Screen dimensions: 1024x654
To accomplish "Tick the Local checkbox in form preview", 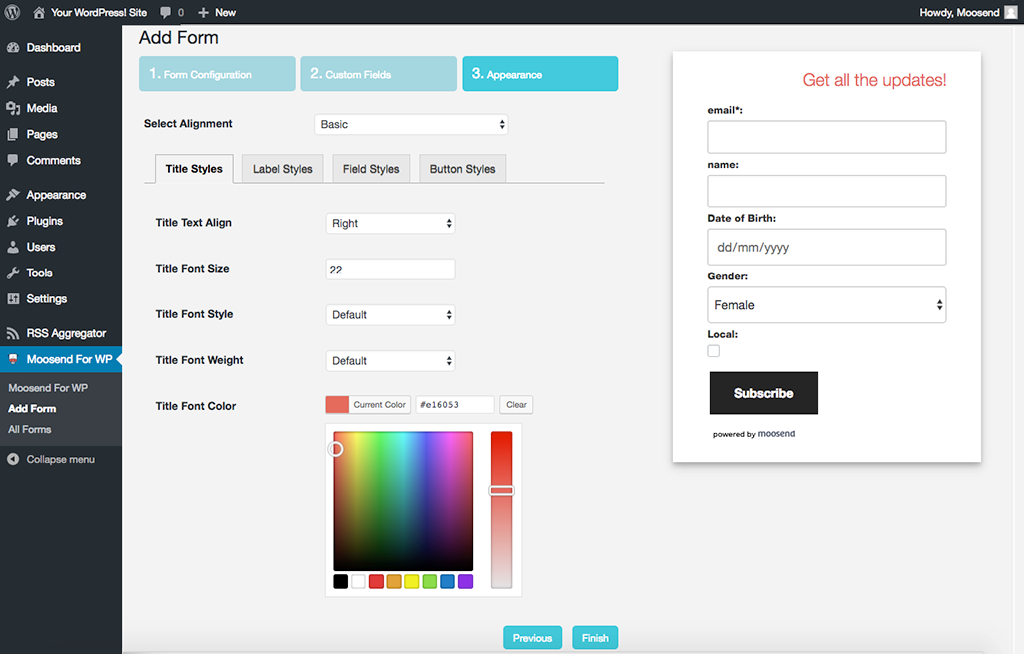I will click(x=714, y=351).
